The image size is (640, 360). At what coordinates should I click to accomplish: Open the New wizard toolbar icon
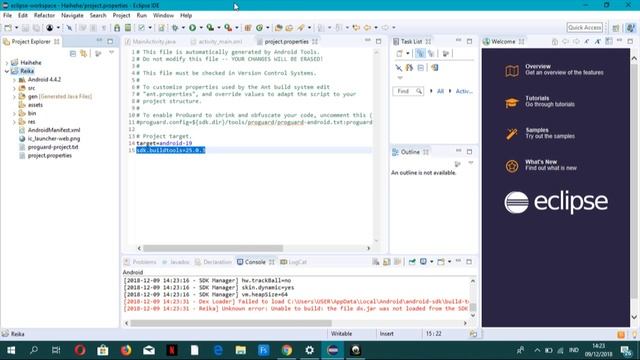8,27
